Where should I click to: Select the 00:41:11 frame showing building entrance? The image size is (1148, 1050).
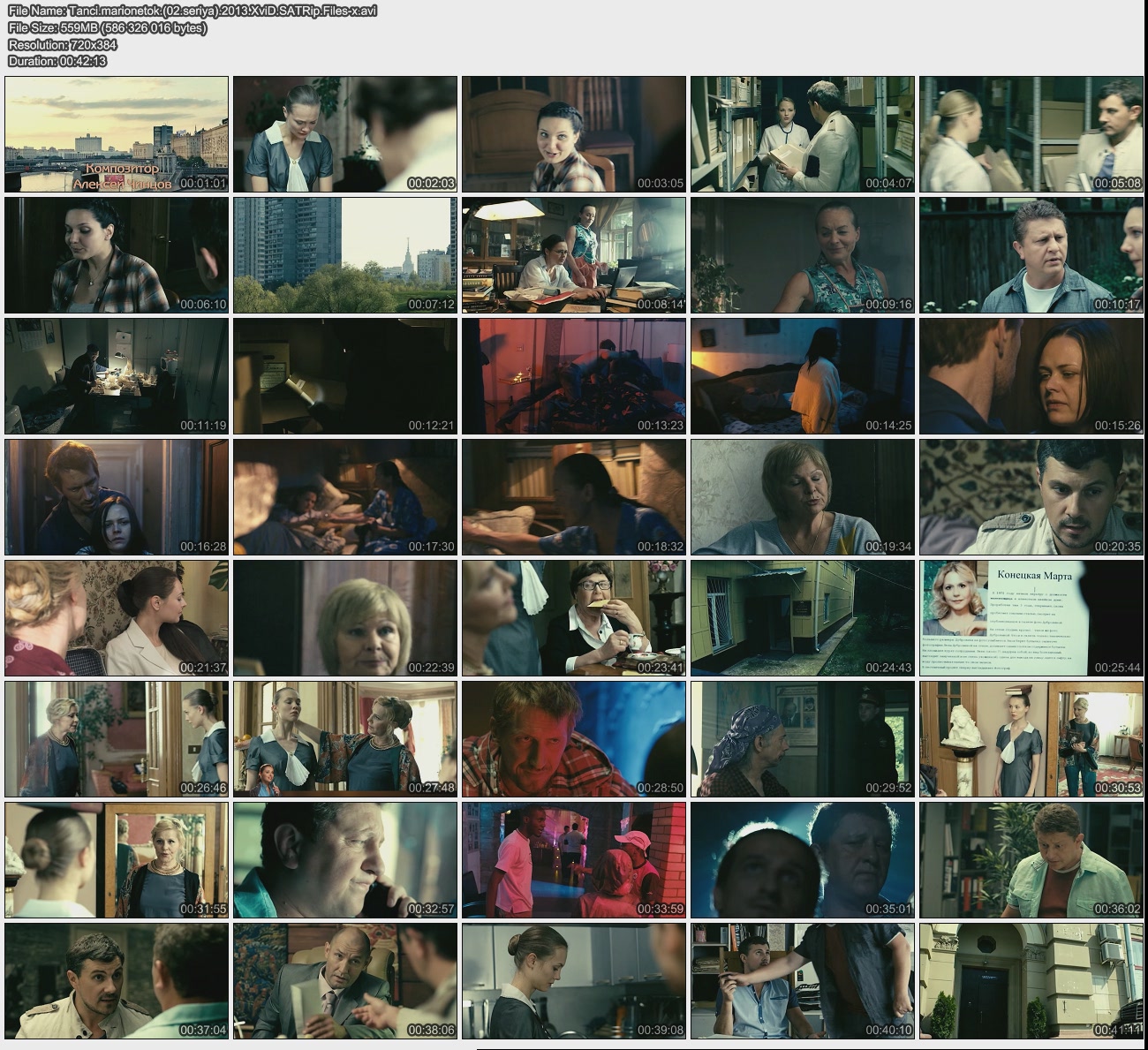click(1031, 981)
